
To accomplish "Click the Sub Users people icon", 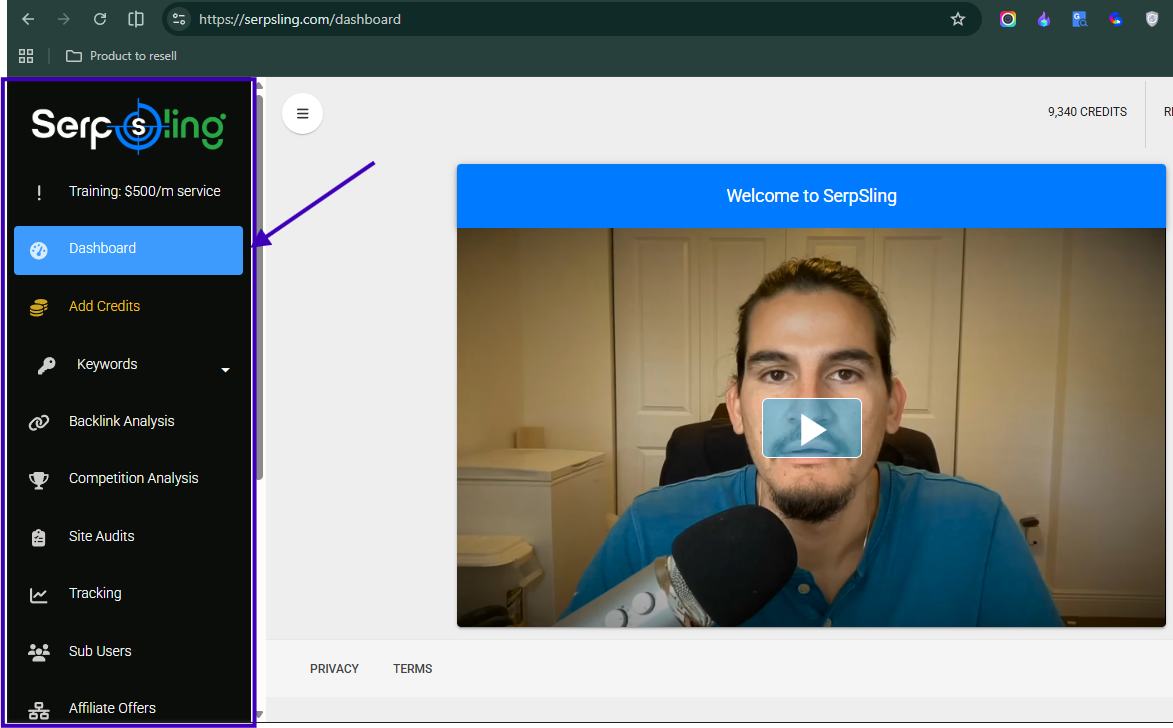I will [39, 653].
